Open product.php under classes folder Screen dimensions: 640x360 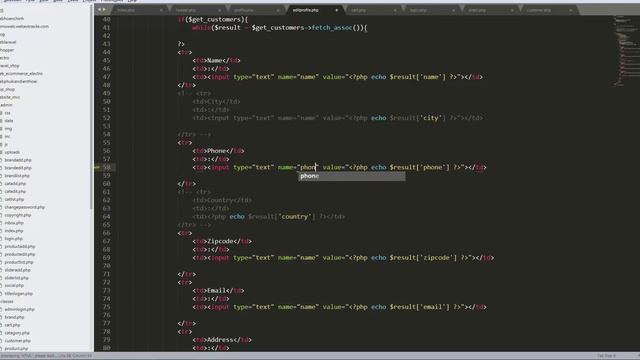click(16, 349)
